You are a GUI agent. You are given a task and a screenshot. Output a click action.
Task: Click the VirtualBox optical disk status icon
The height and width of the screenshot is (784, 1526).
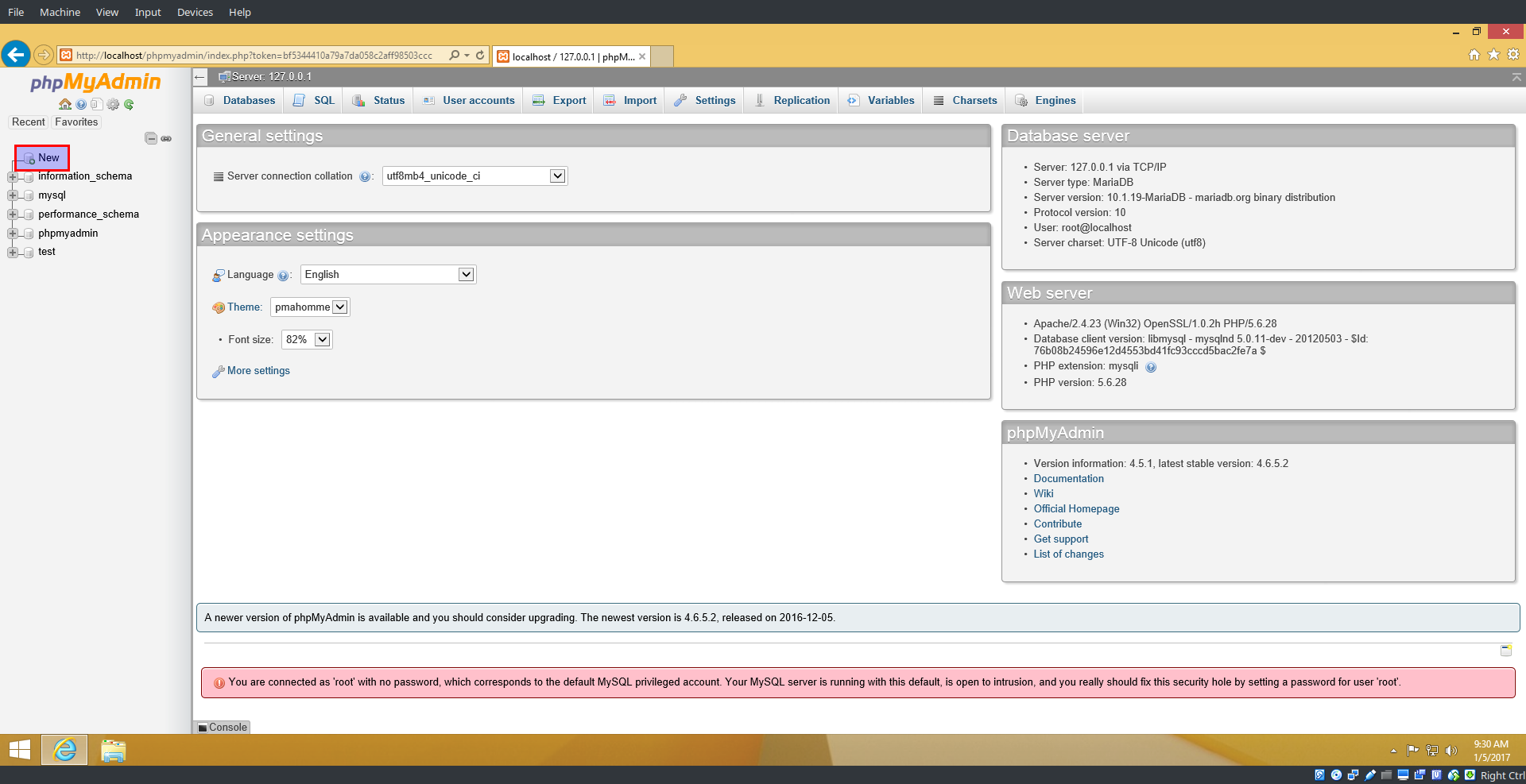(1336, 775)
